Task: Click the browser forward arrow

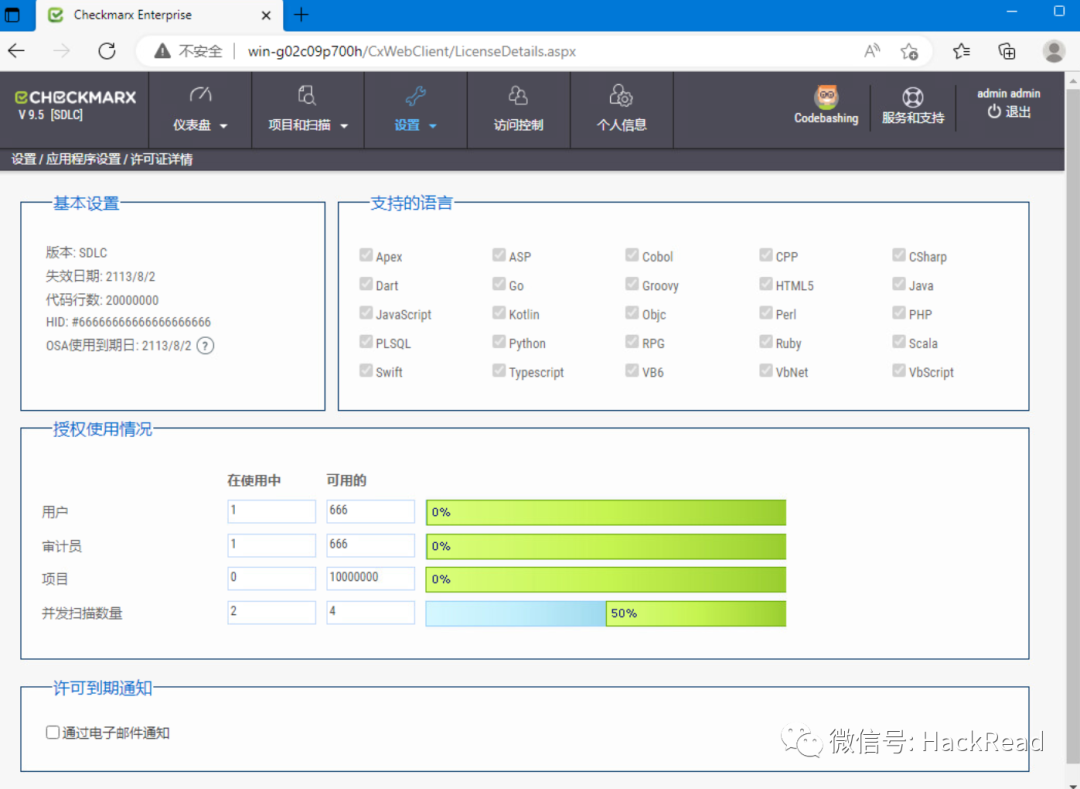Action: pyautogui.click(x=61, y=51)
